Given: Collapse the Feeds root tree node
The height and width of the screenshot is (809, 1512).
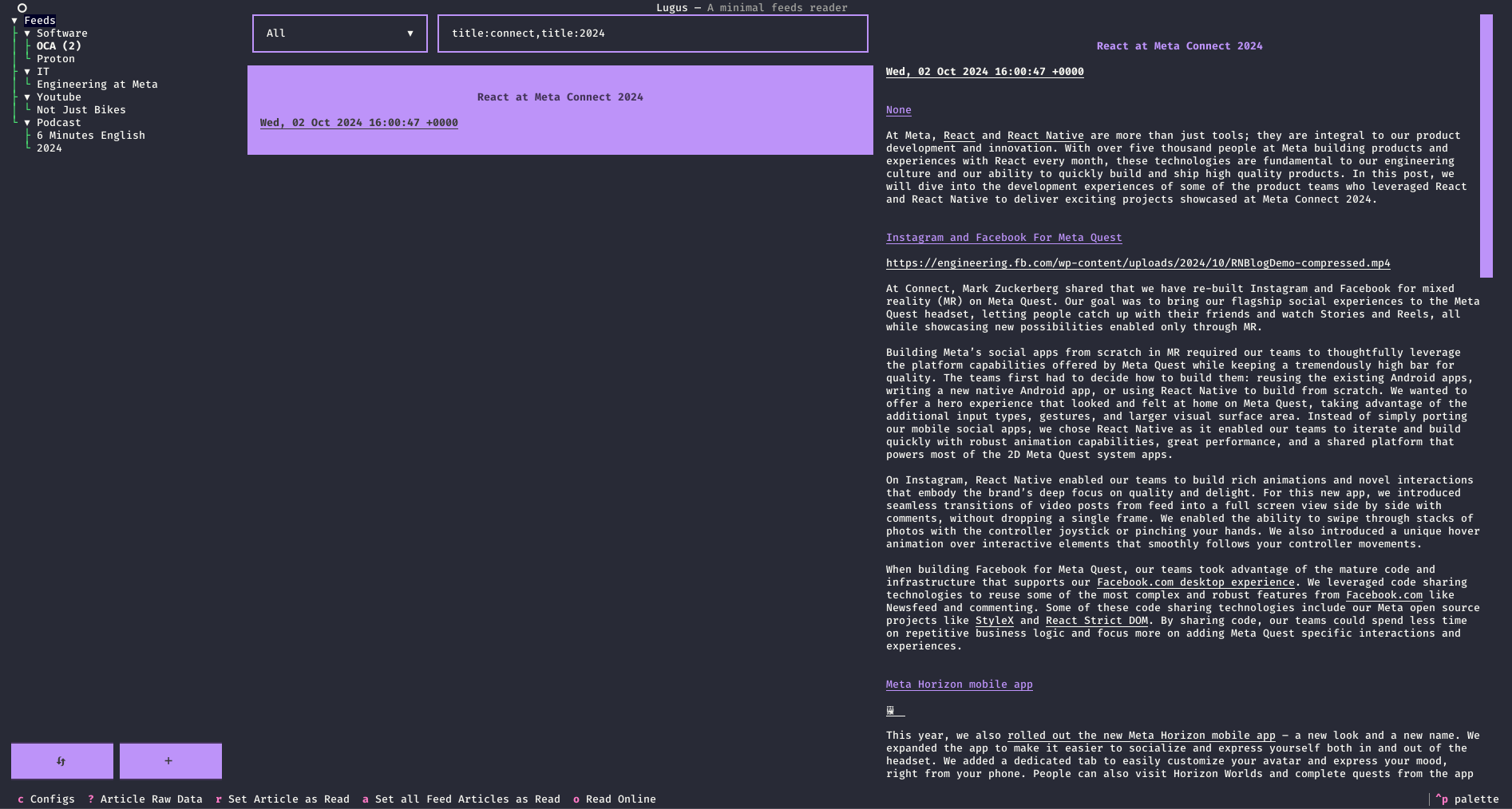Looking at the screenshot, I should (14, 21).
